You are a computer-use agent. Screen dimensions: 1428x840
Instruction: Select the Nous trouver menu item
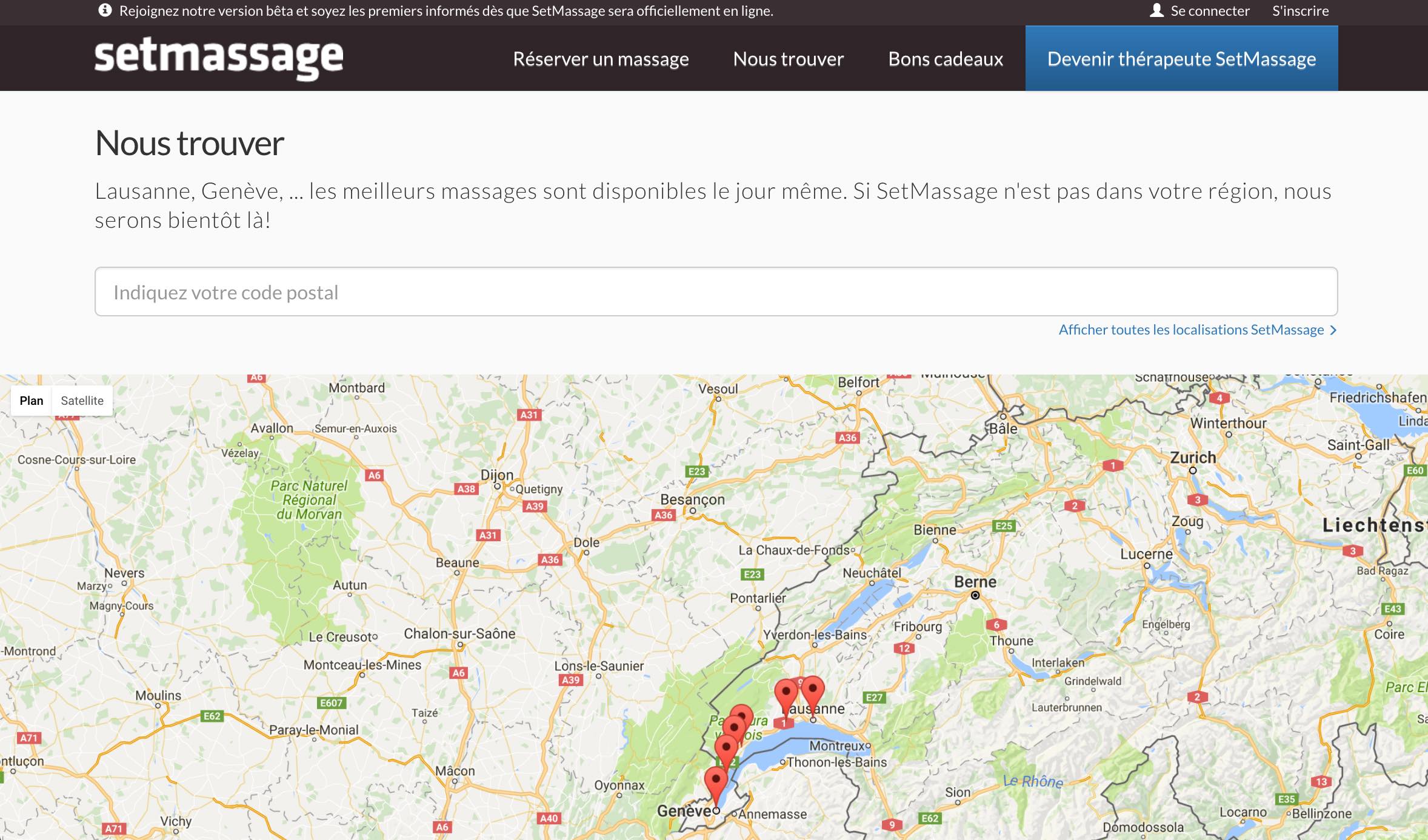coord(788,59)
